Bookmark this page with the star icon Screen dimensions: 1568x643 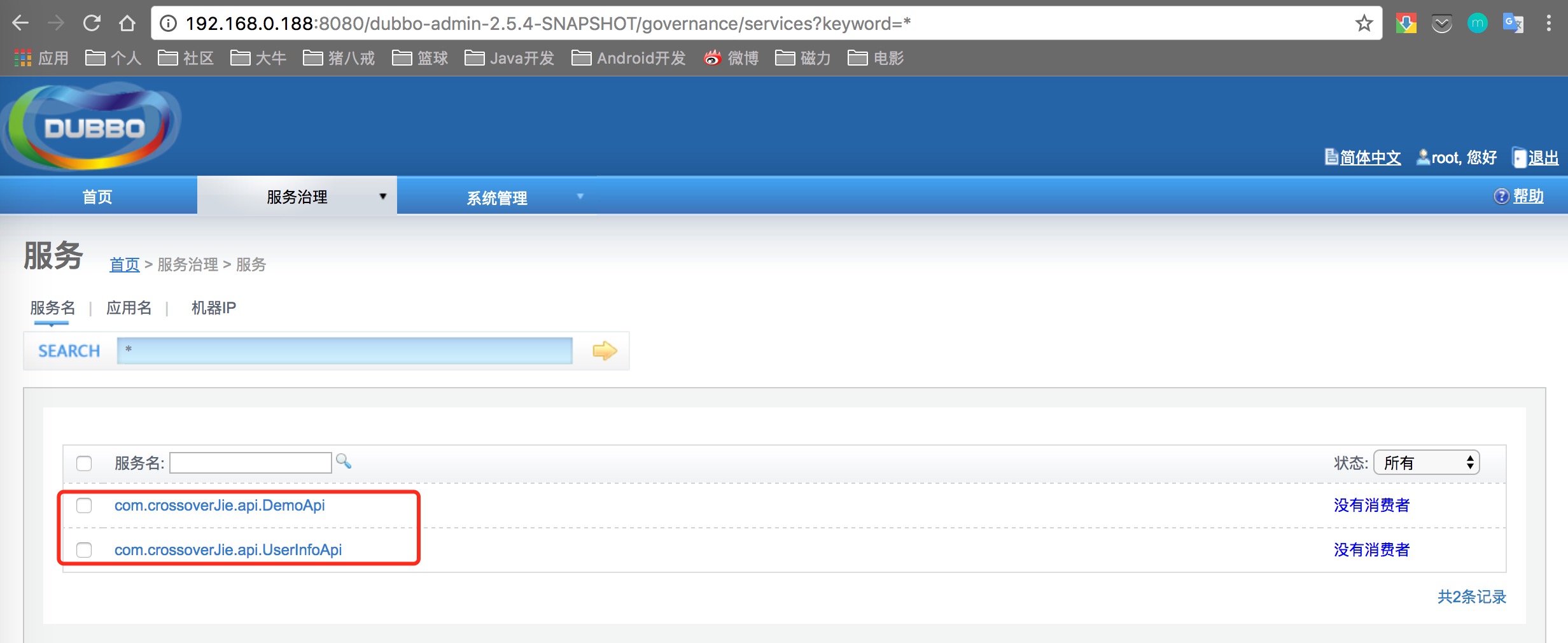tap(1364, 24)
